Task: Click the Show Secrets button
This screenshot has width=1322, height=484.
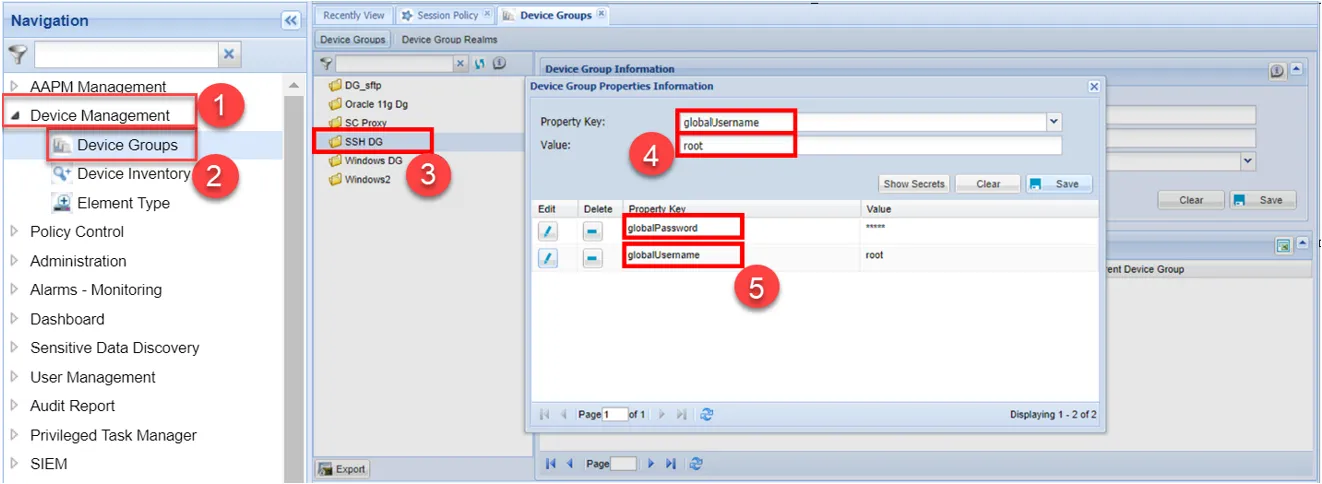Action: click(914, 184)
